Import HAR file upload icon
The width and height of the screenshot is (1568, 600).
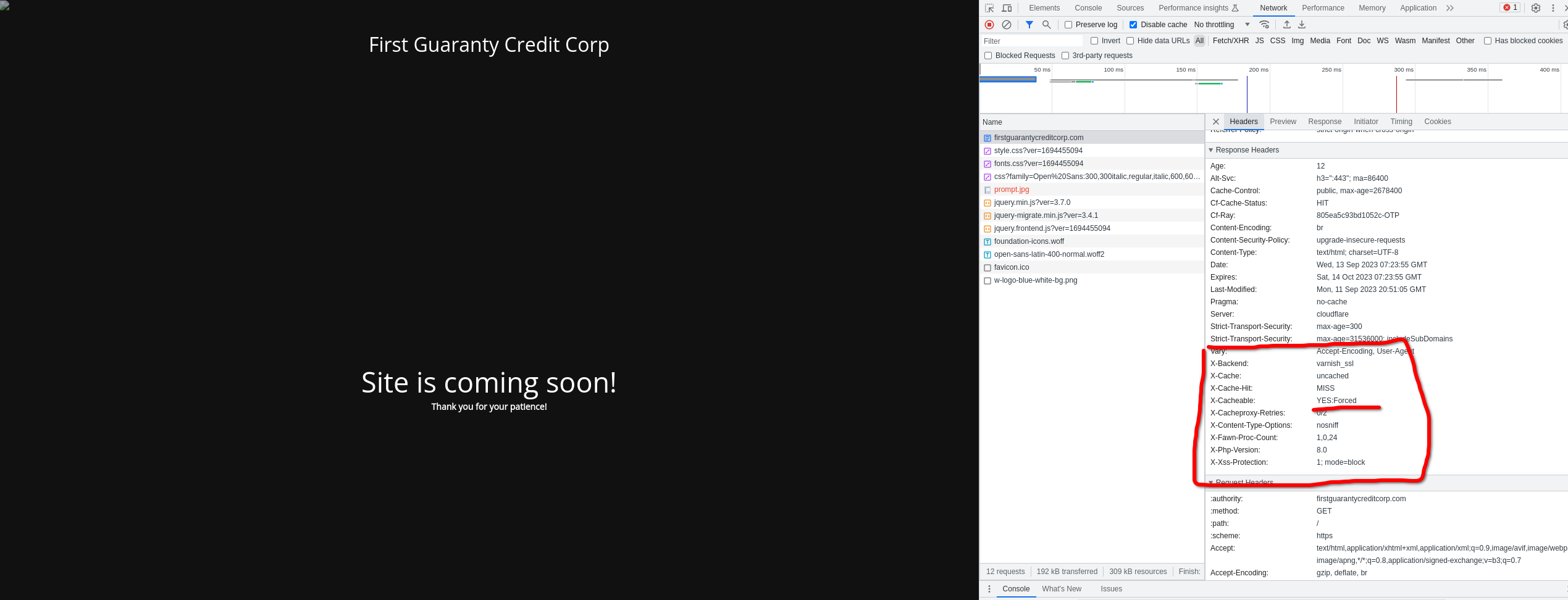[x=1287, y=25]
